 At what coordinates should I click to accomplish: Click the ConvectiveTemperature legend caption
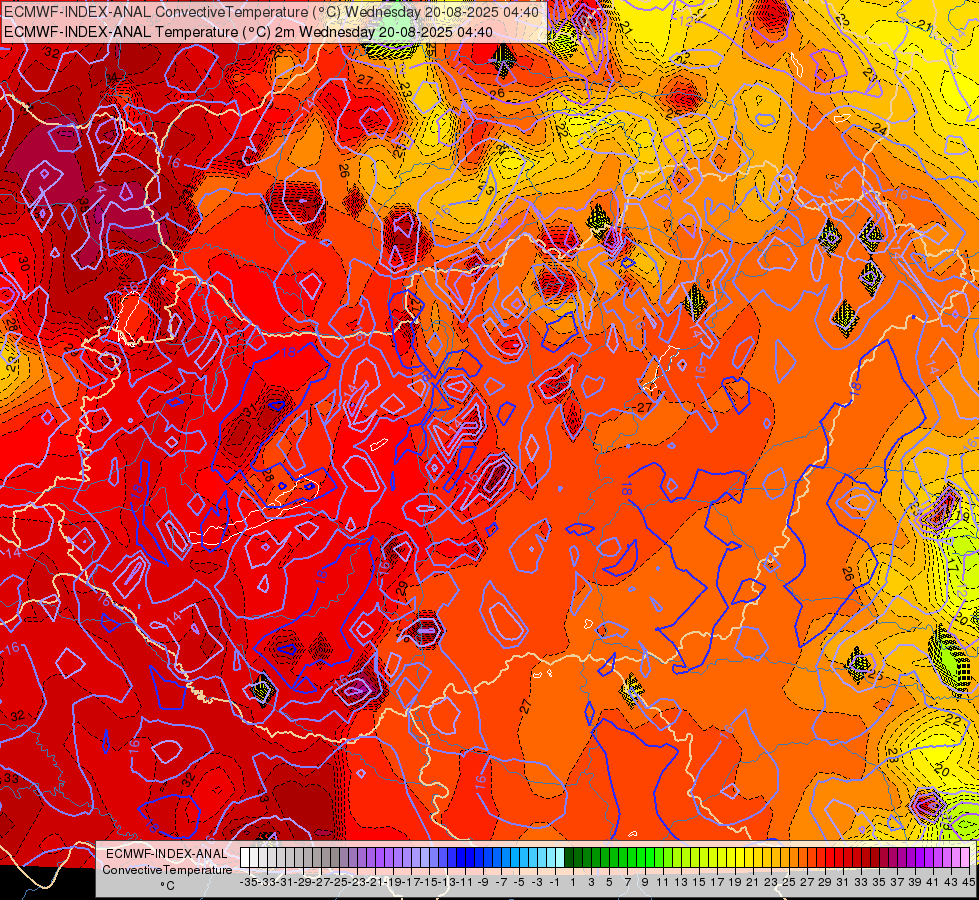pyautogui.click(x=167, y=870)
